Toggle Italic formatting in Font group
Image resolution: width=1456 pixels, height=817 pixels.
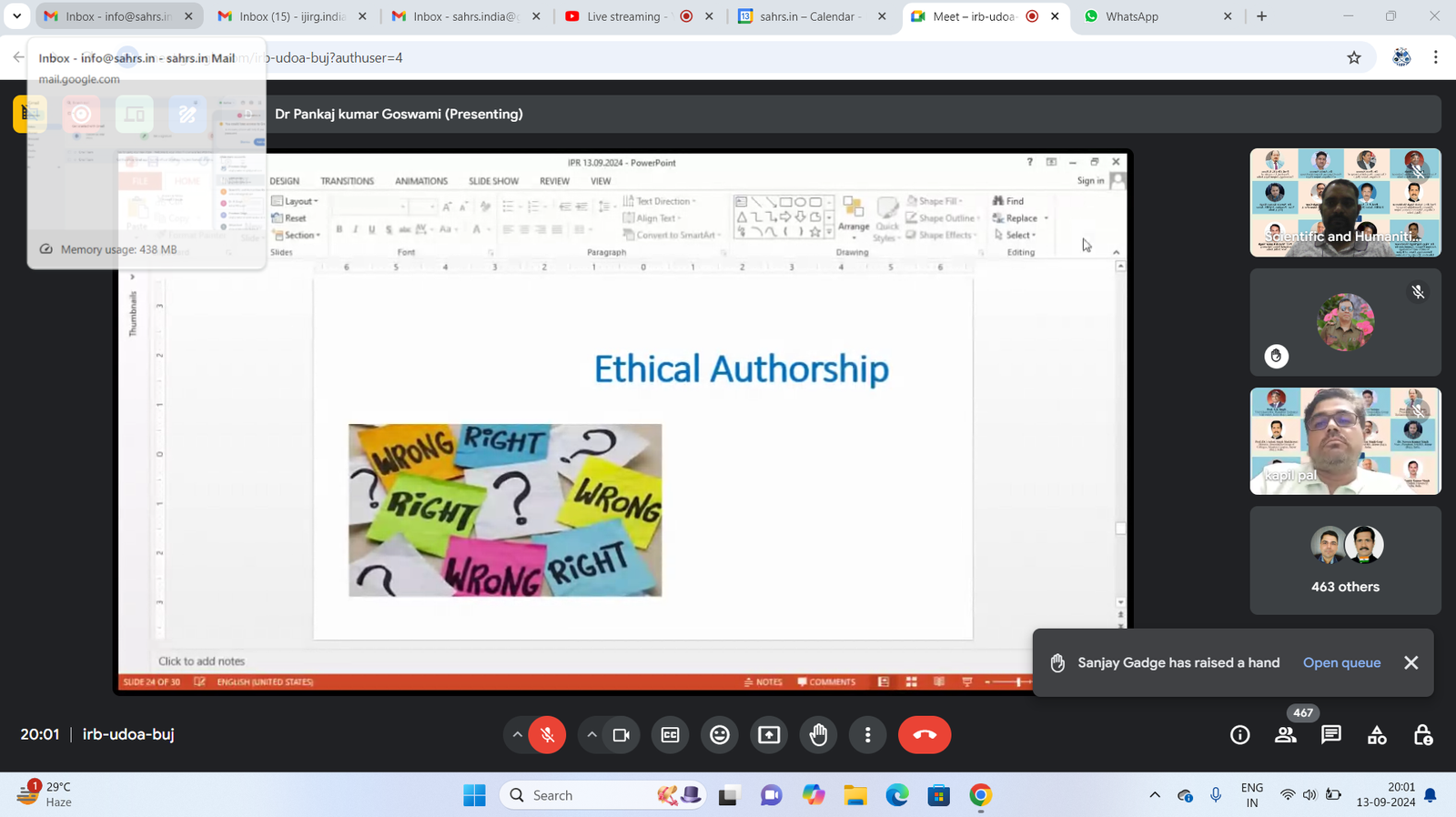tap(355, 229)
